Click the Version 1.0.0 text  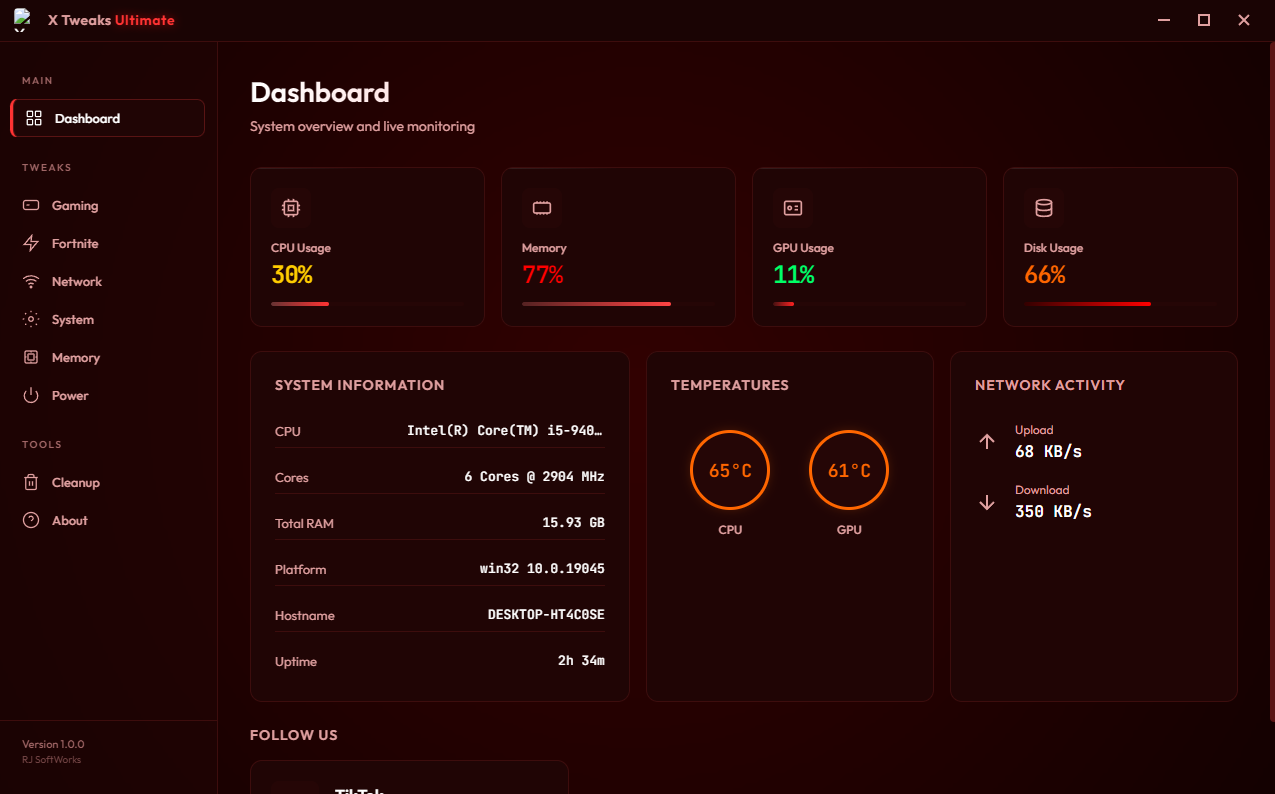pyautogui.click(x=52, y=744)
